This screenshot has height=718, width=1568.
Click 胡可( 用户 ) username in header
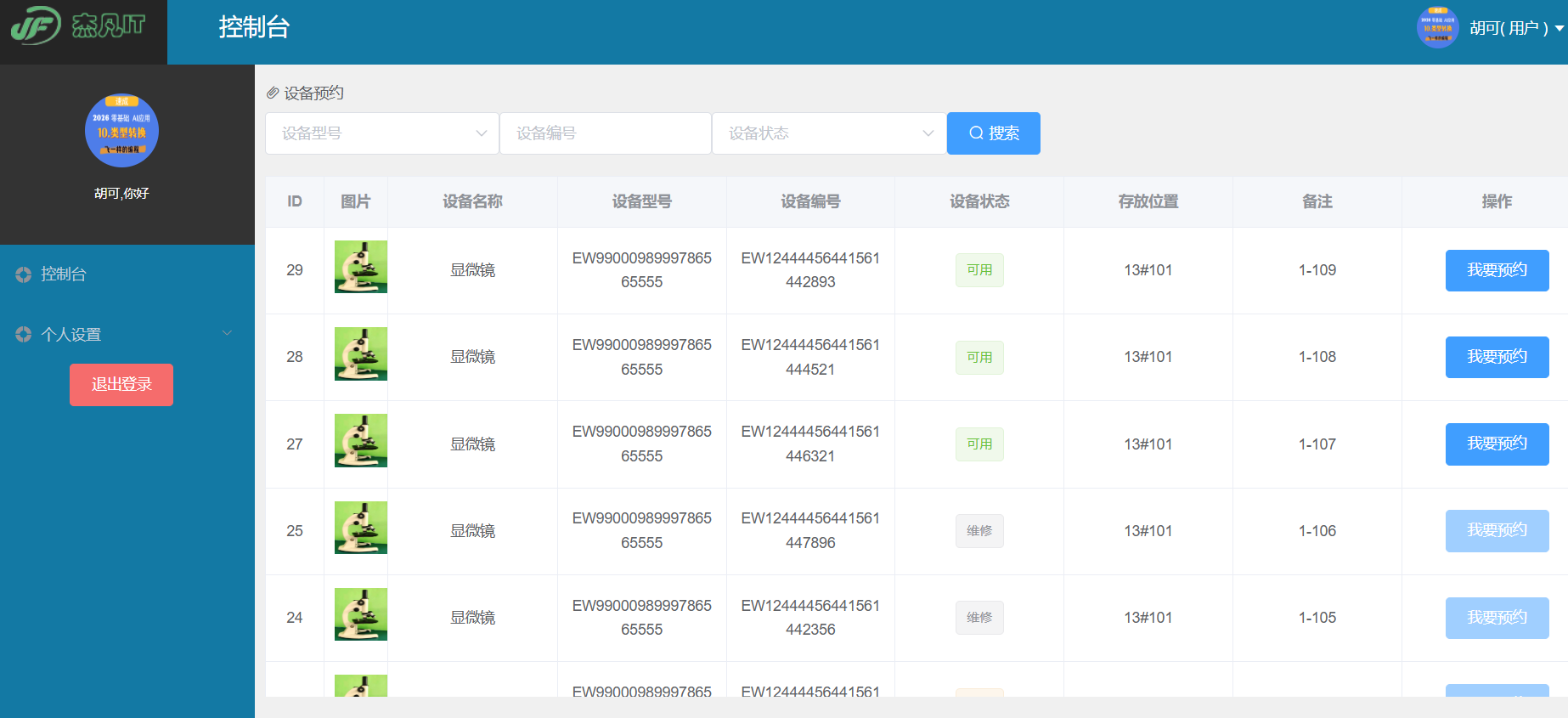1509,28
